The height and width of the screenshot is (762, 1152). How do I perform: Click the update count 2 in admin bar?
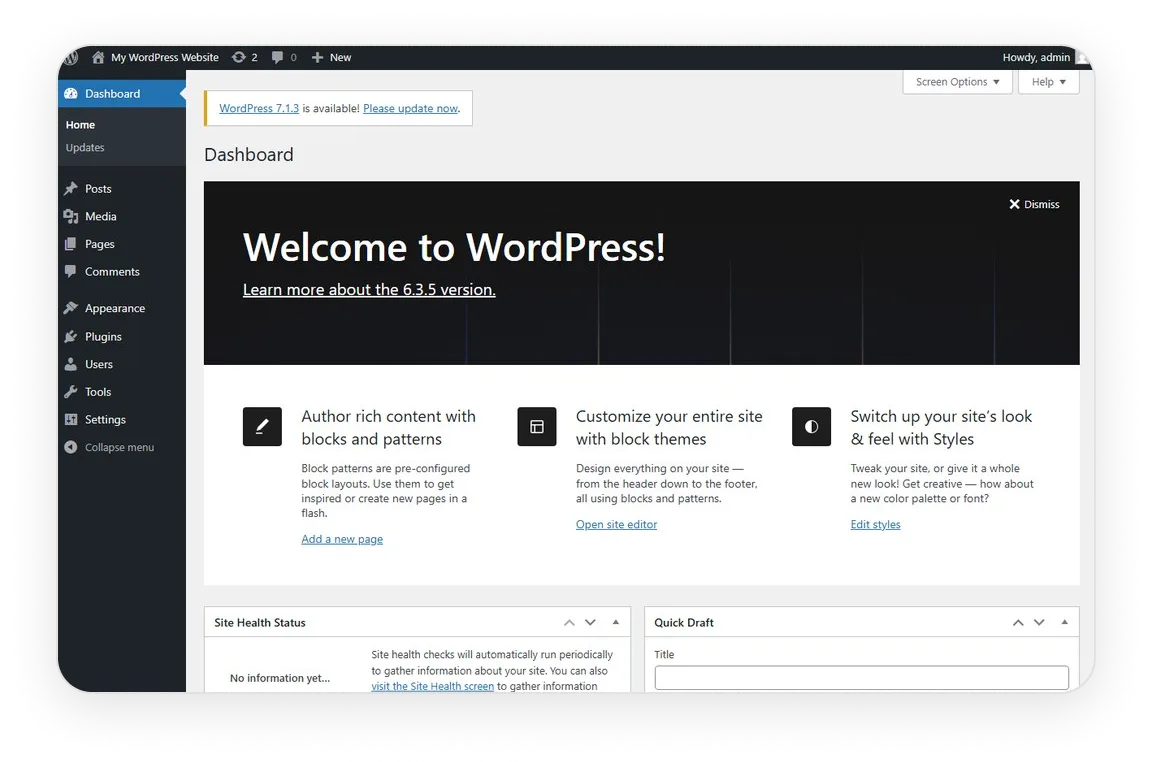pos(255,57)
